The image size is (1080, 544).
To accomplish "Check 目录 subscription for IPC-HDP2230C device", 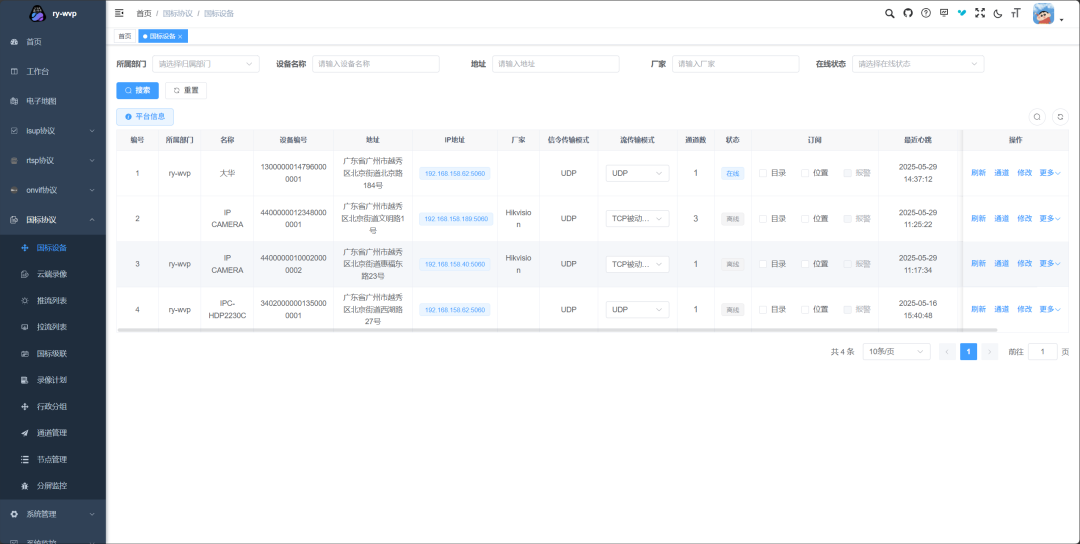I will coord(763,309).
